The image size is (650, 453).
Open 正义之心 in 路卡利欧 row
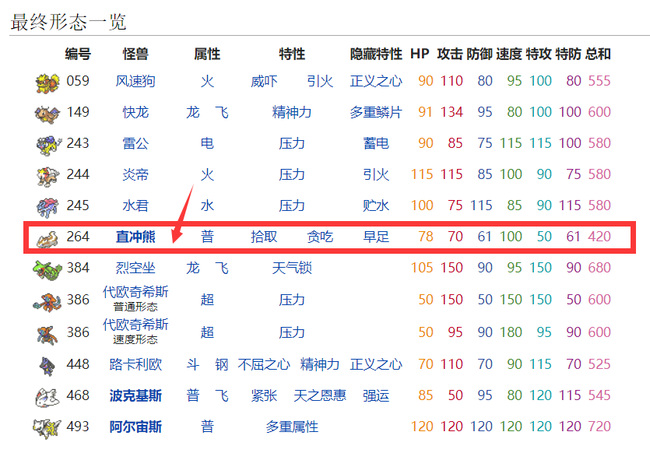(x=376, y=364)
